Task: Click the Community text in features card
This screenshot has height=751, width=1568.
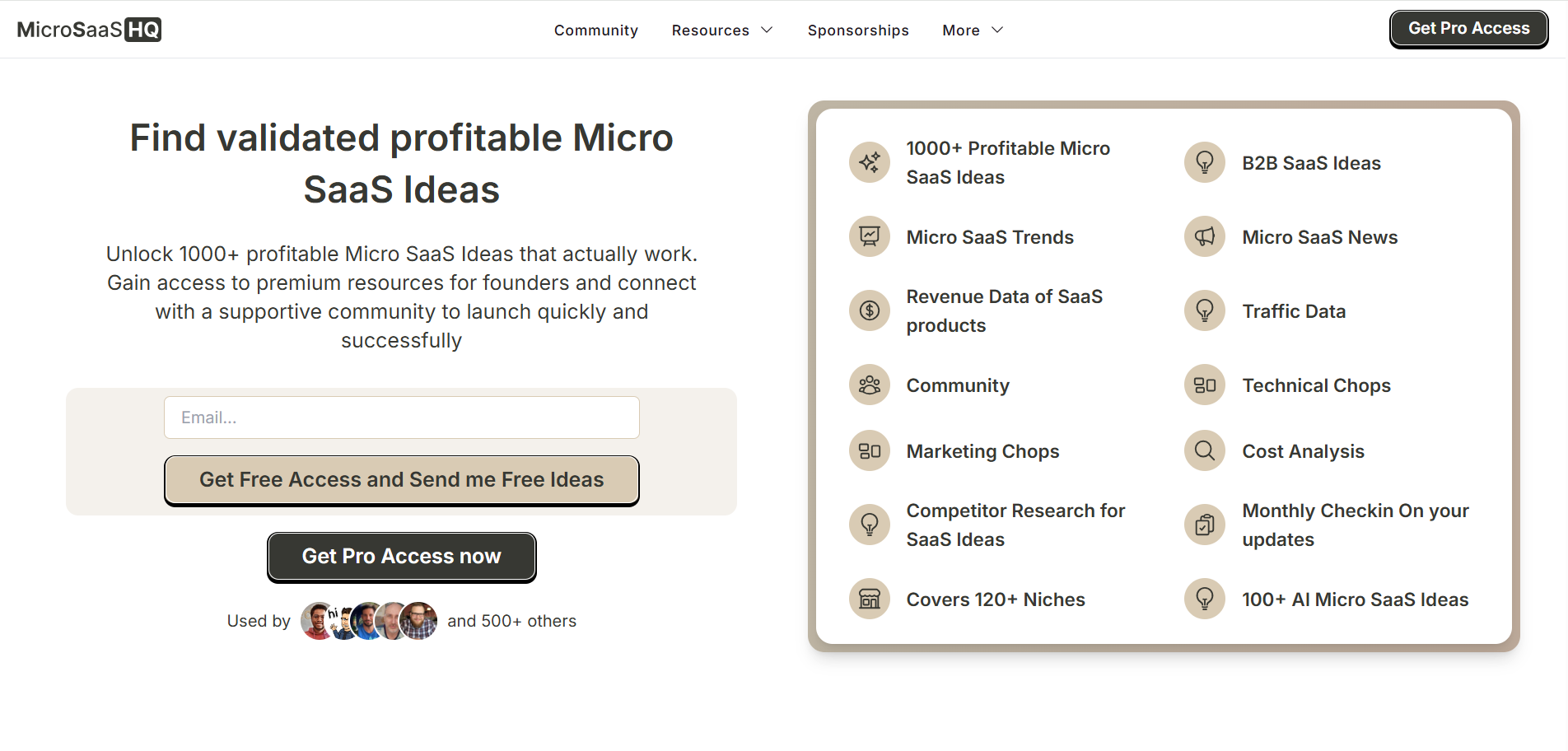Action: (958, 385)
